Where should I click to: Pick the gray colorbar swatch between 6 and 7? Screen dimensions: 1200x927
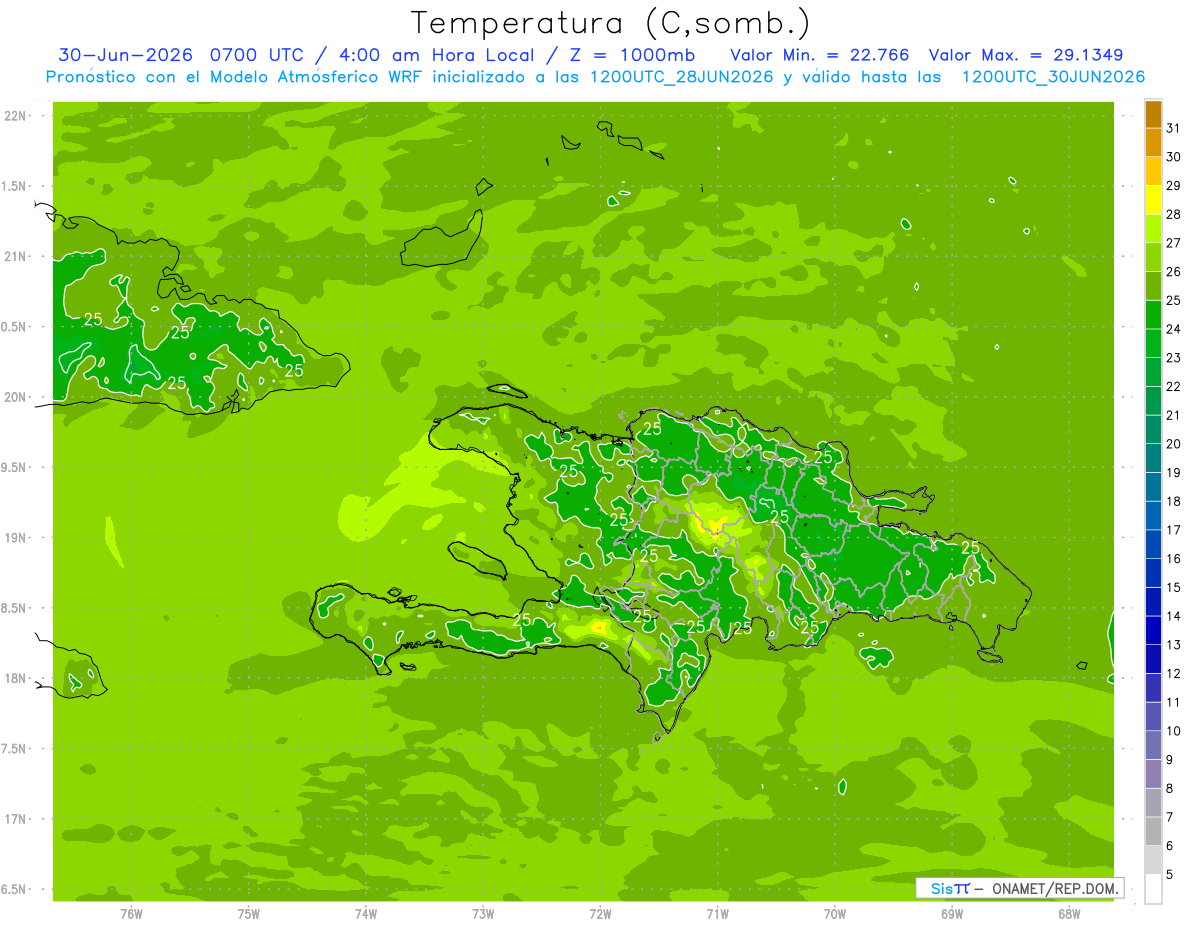click(1153, 831)
